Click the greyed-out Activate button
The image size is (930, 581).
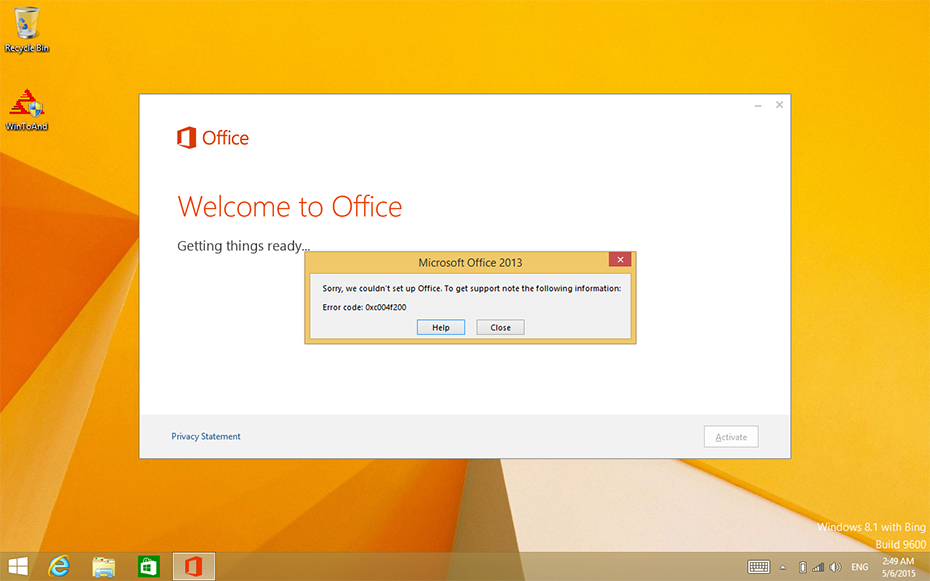(731, 437)
